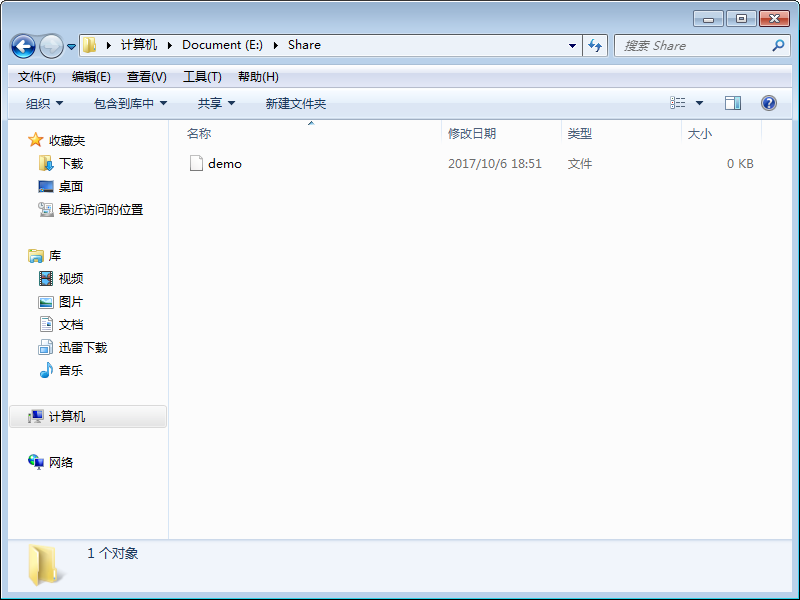Open Explorer help via blue question mark
This screenshot has height=600, width=800.
[x=766, y=102]
